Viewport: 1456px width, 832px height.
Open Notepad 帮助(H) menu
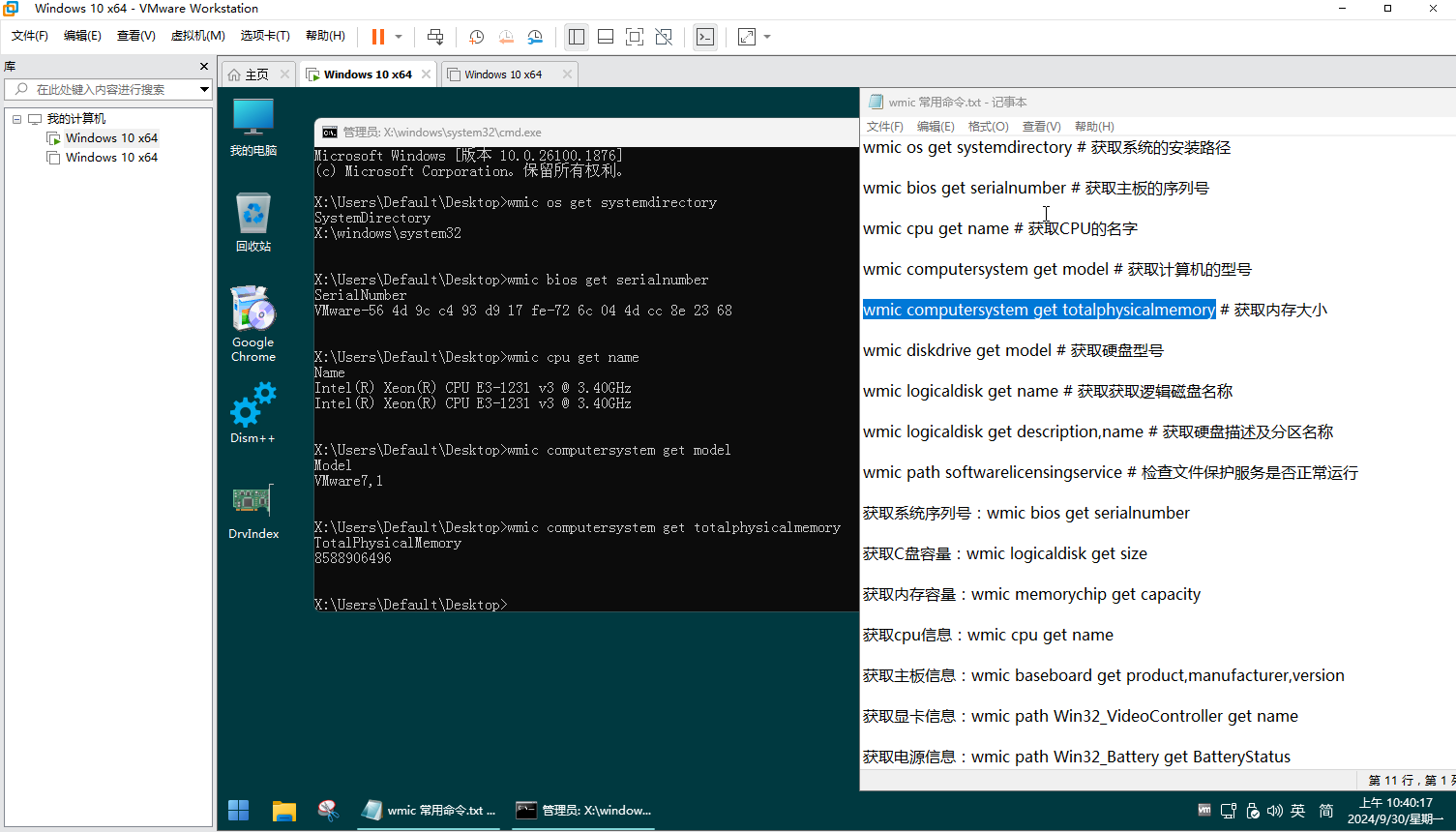1094,127
